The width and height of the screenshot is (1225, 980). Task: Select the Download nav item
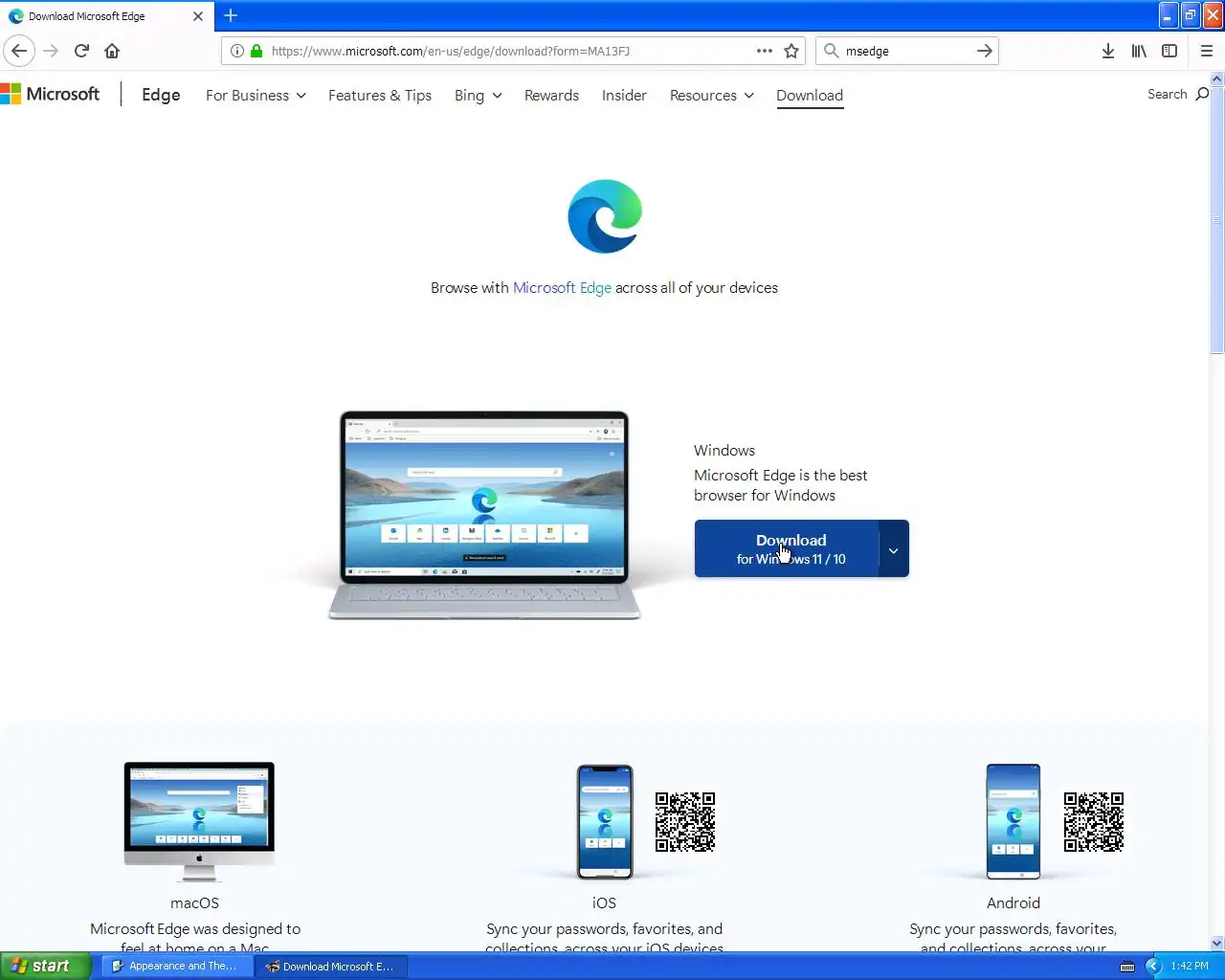click(810, 96)
